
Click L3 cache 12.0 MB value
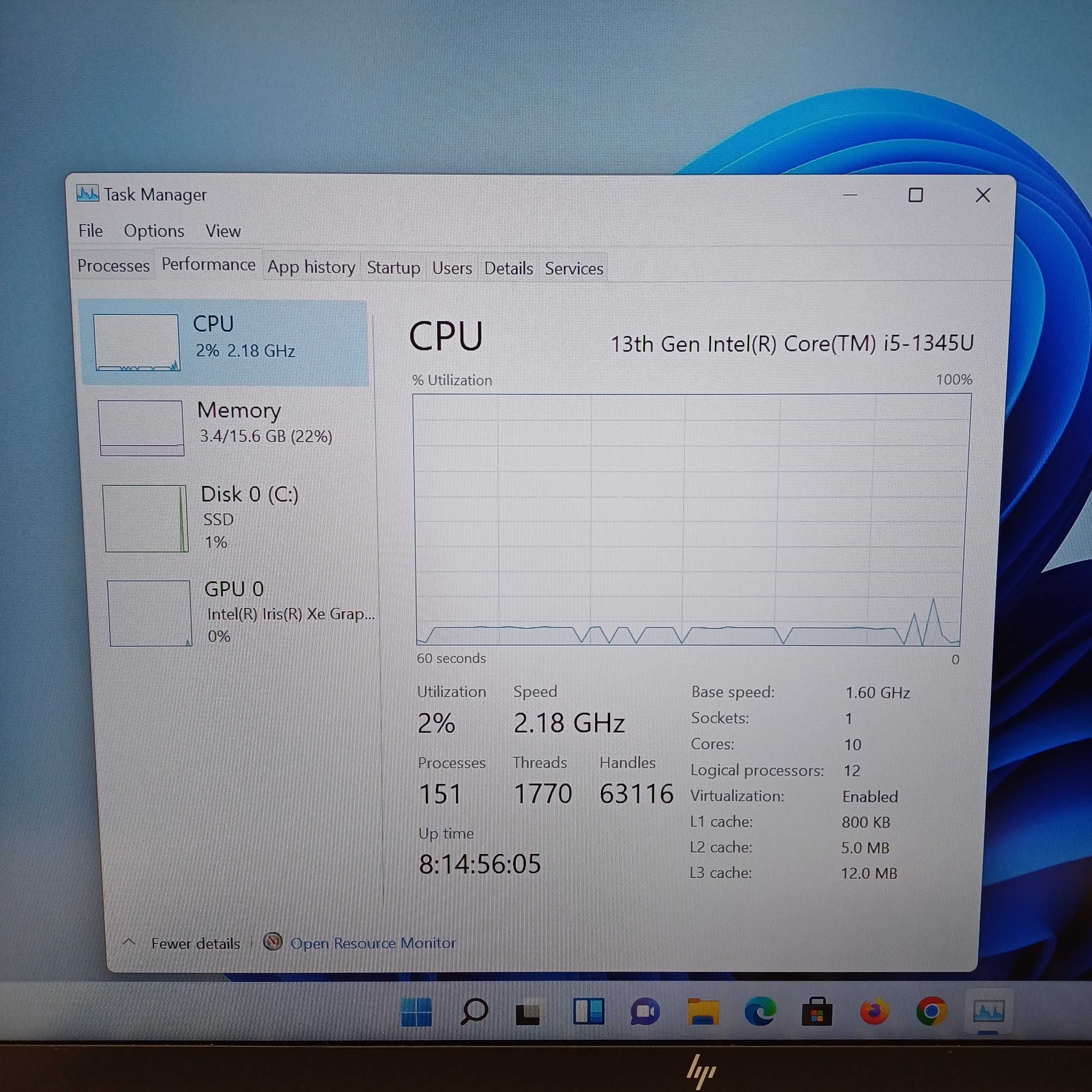[x=869, y=873]
